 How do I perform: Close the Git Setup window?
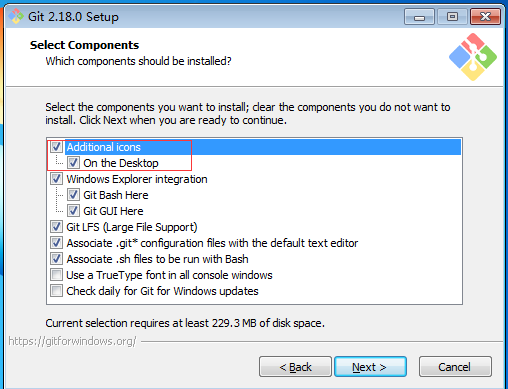(485, 17)
